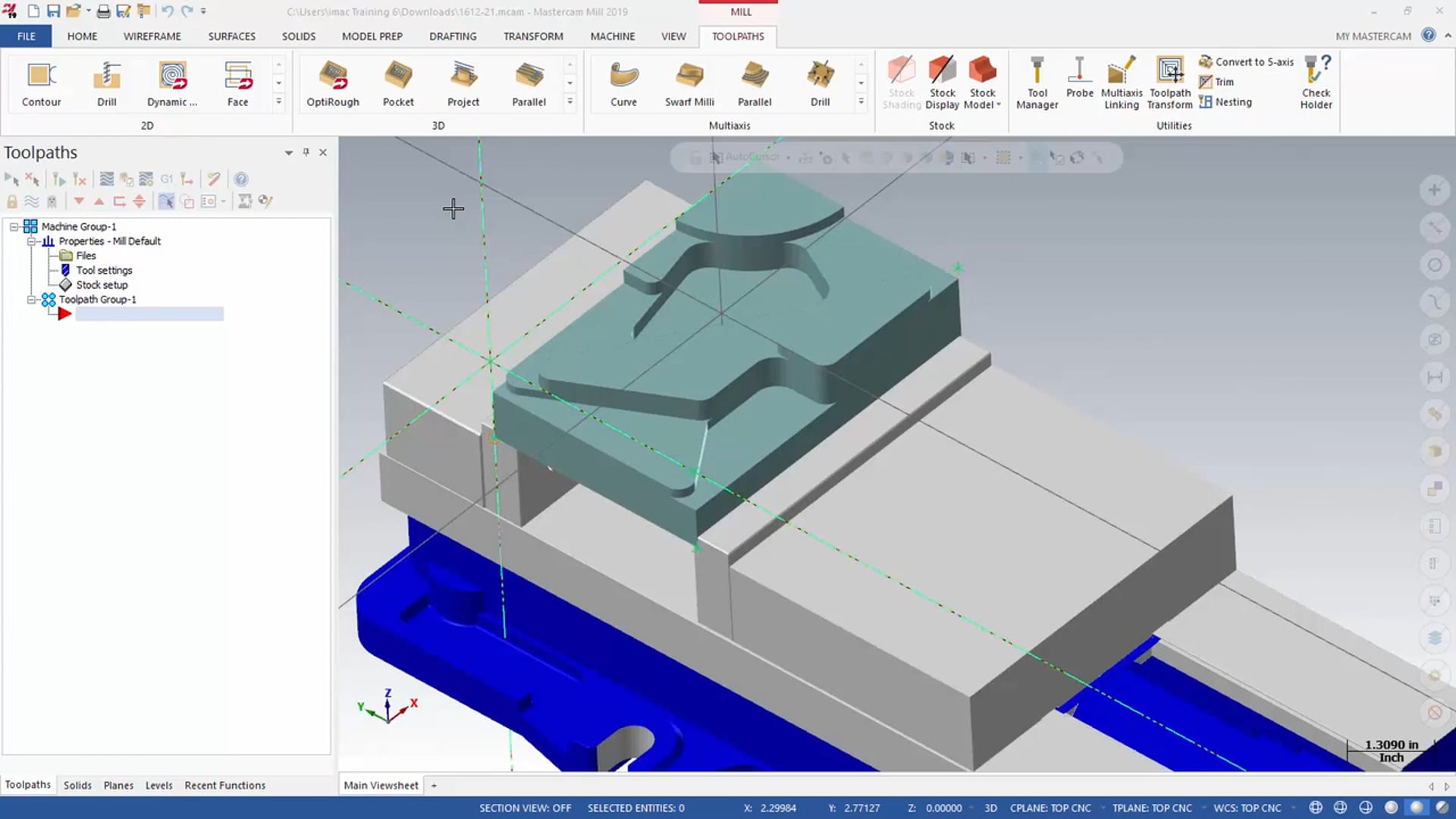
Task: Select the Stock setup tree item
Action: click(101, 284)
